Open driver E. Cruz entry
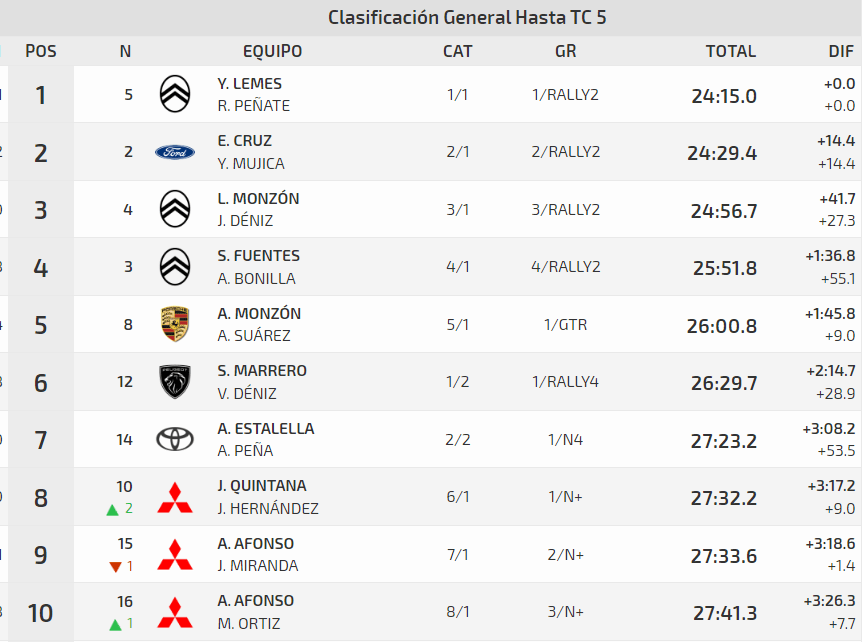Viewport: 866px width, 642px height. point(245,141)
